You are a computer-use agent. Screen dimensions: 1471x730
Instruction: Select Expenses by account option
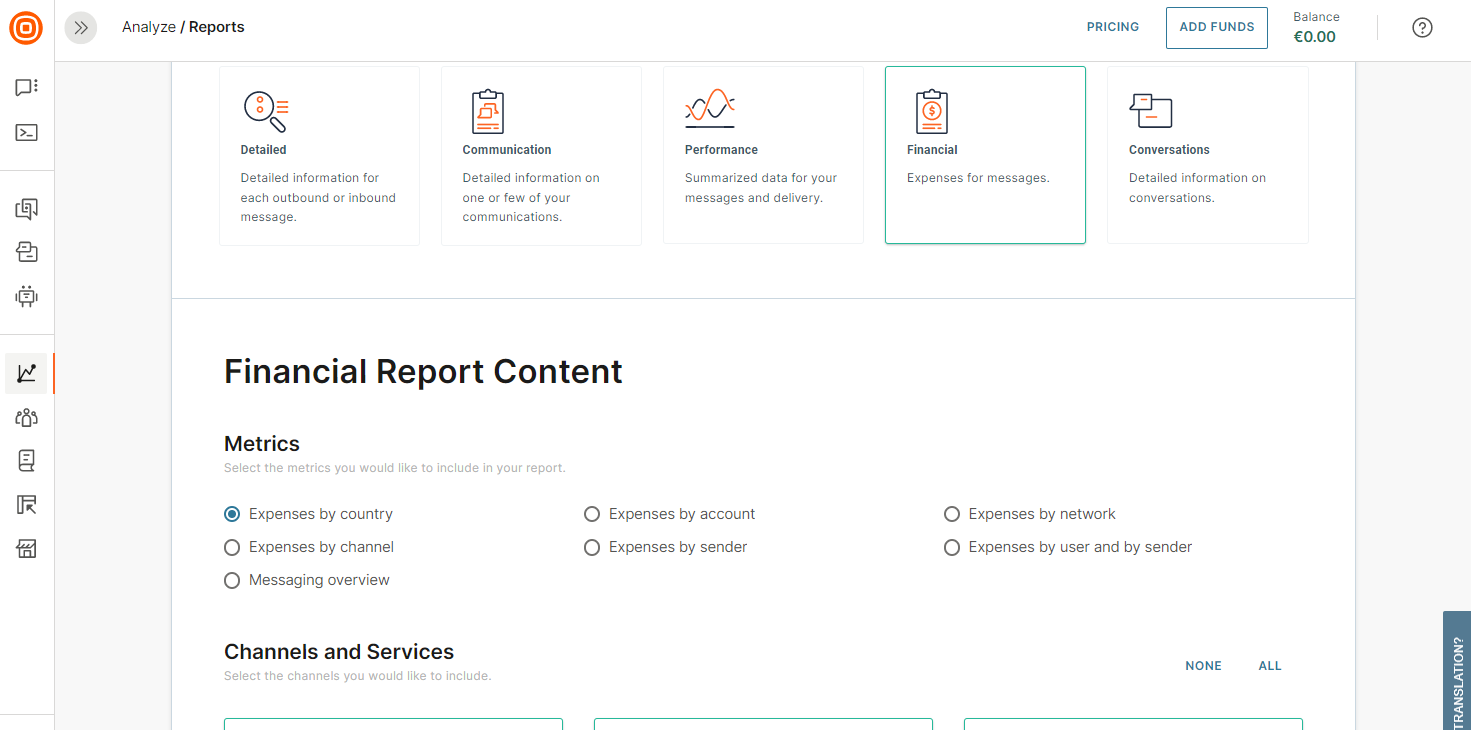592,514
